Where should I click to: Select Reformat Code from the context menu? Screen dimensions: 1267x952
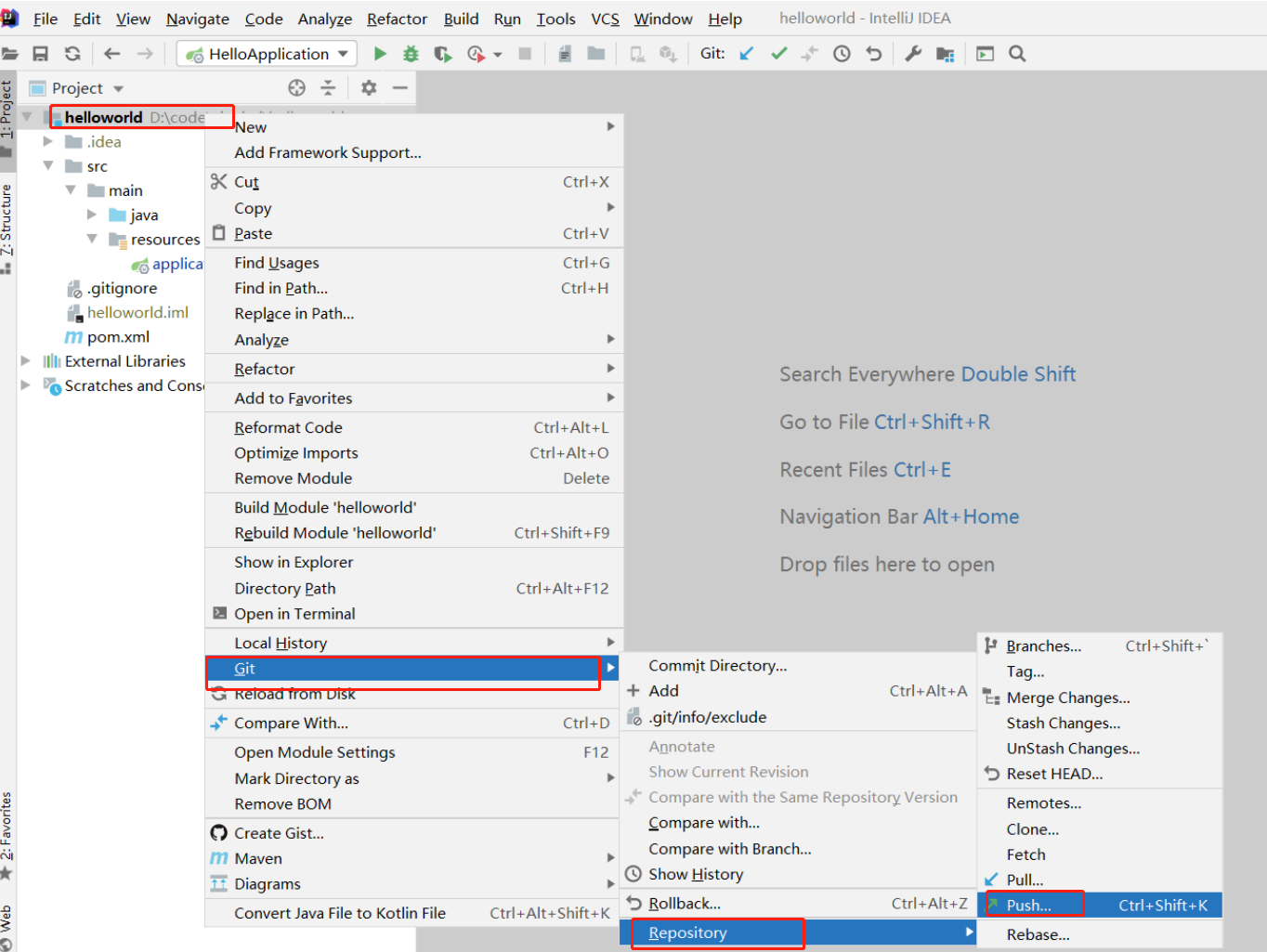point(413,427)
